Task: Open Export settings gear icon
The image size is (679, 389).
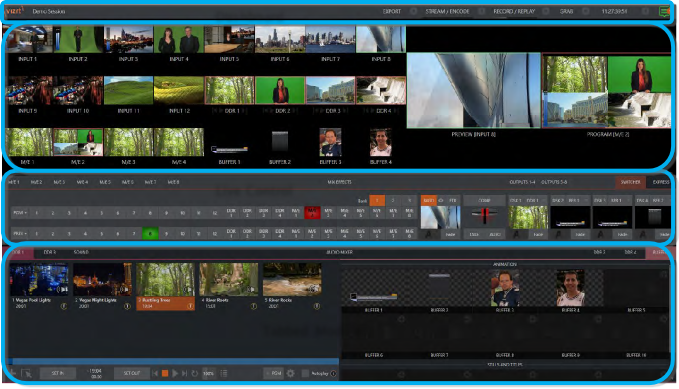Action: click(414, 11)
